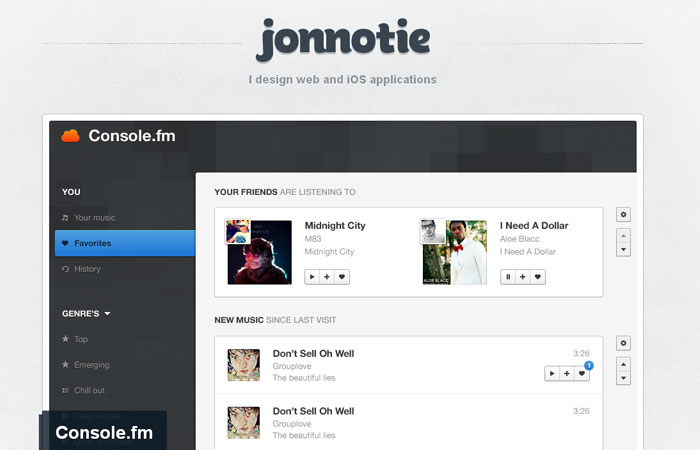Screen dimensions: 700x450
Task: Click the jonnotie site logo
Action: pyautogui.click(x=343, y=40)
